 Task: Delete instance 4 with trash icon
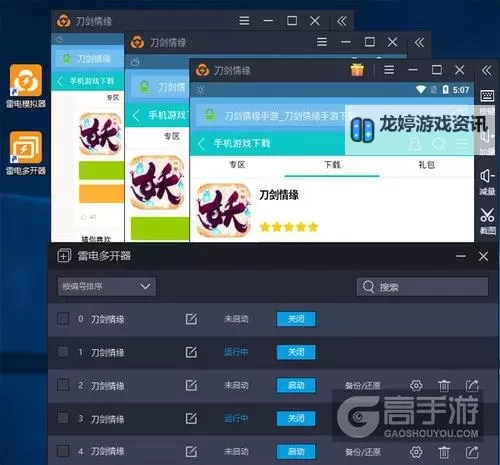tap(444, 452)
